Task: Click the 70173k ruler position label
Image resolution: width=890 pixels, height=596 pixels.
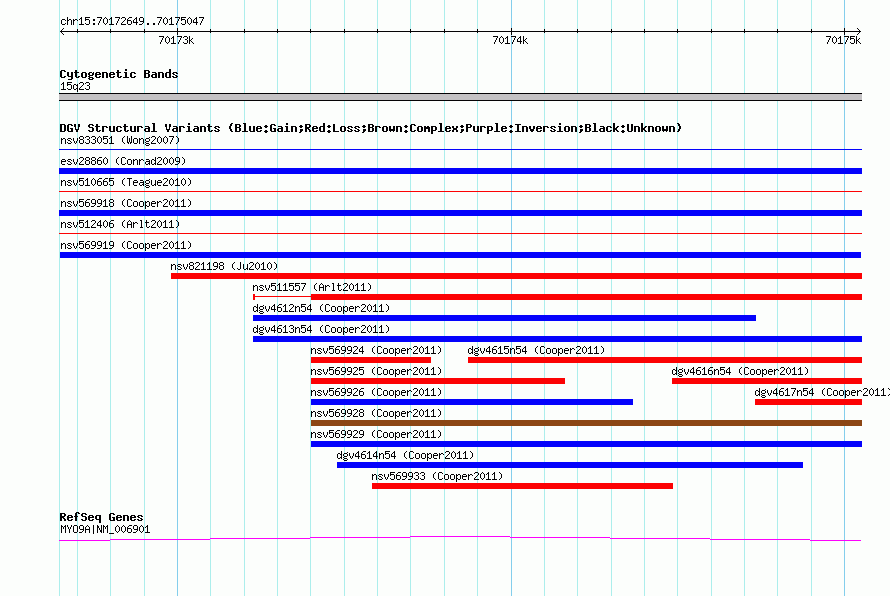Action: pyautogui.click(x=176, y=40)
